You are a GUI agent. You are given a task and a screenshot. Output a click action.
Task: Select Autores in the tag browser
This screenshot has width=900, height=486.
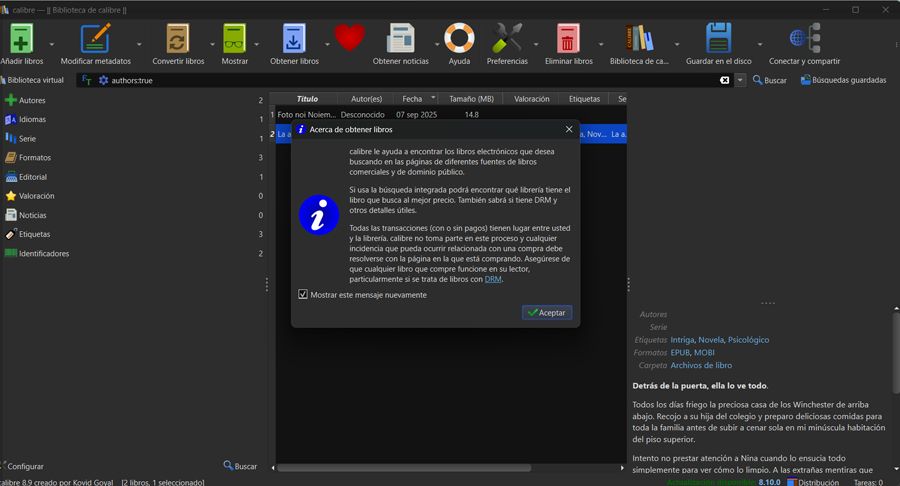tap(31, 100)
